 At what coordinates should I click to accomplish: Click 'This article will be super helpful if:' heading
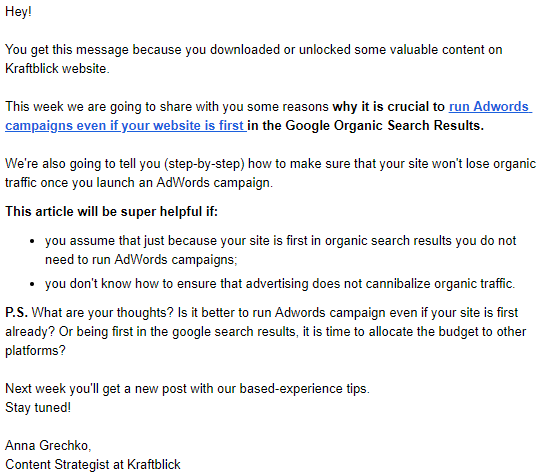click(111, 211)
